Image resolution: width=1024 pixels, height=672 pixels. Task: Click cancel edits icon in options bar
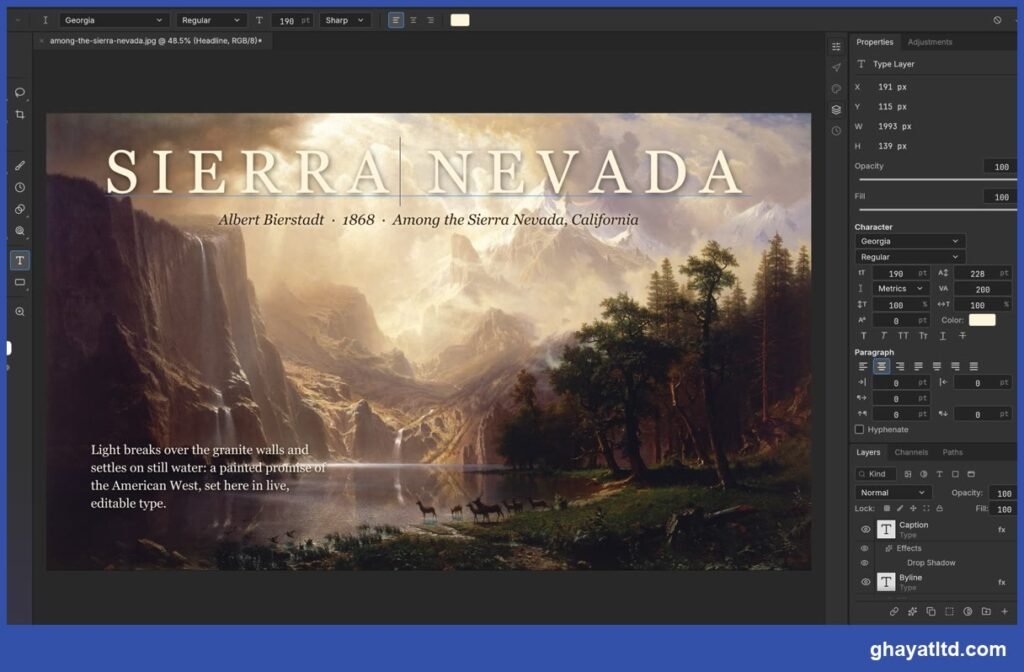coord(997,20)
